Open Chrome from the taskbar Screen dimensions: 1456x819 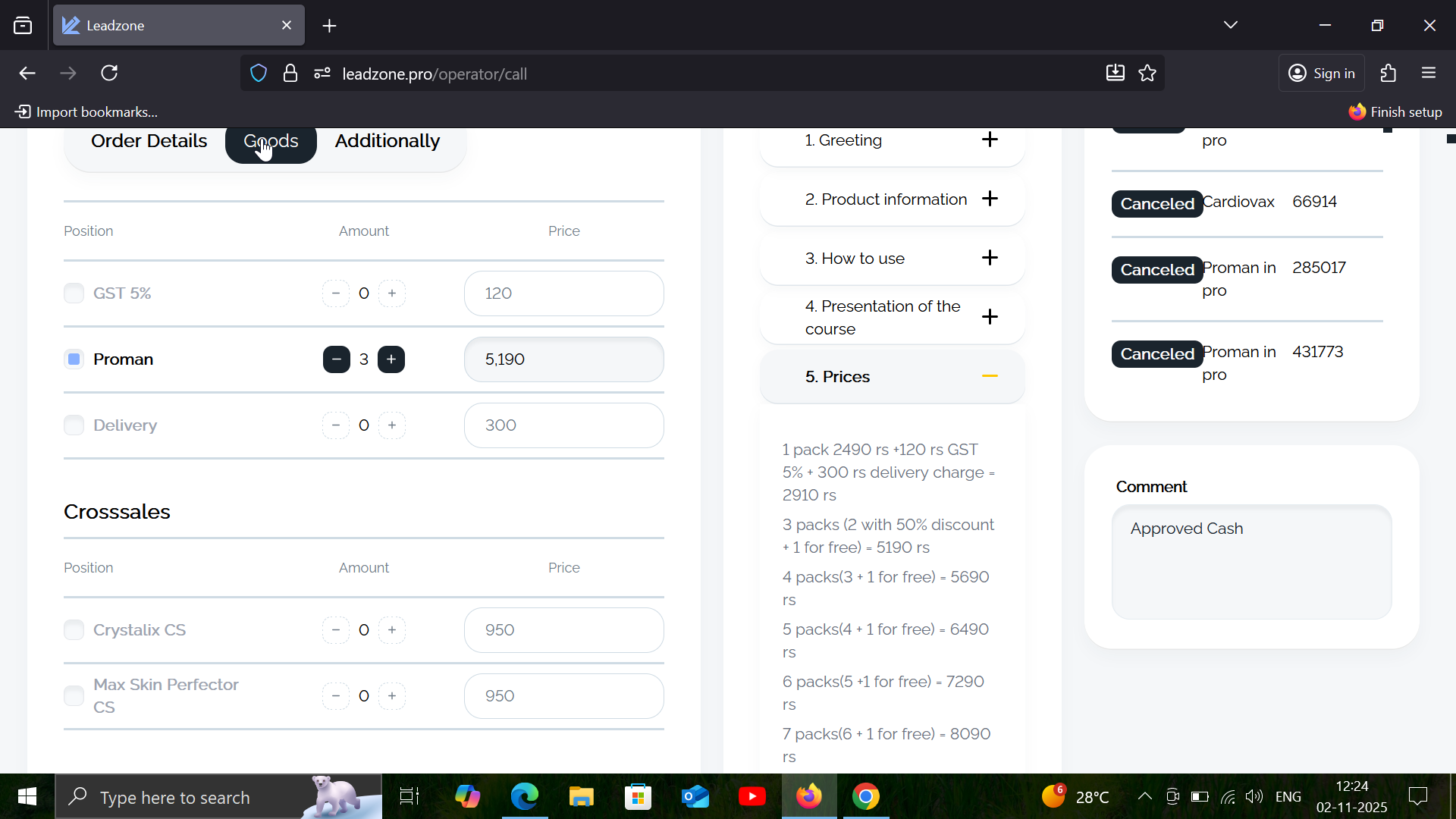[x=865, y=796]
